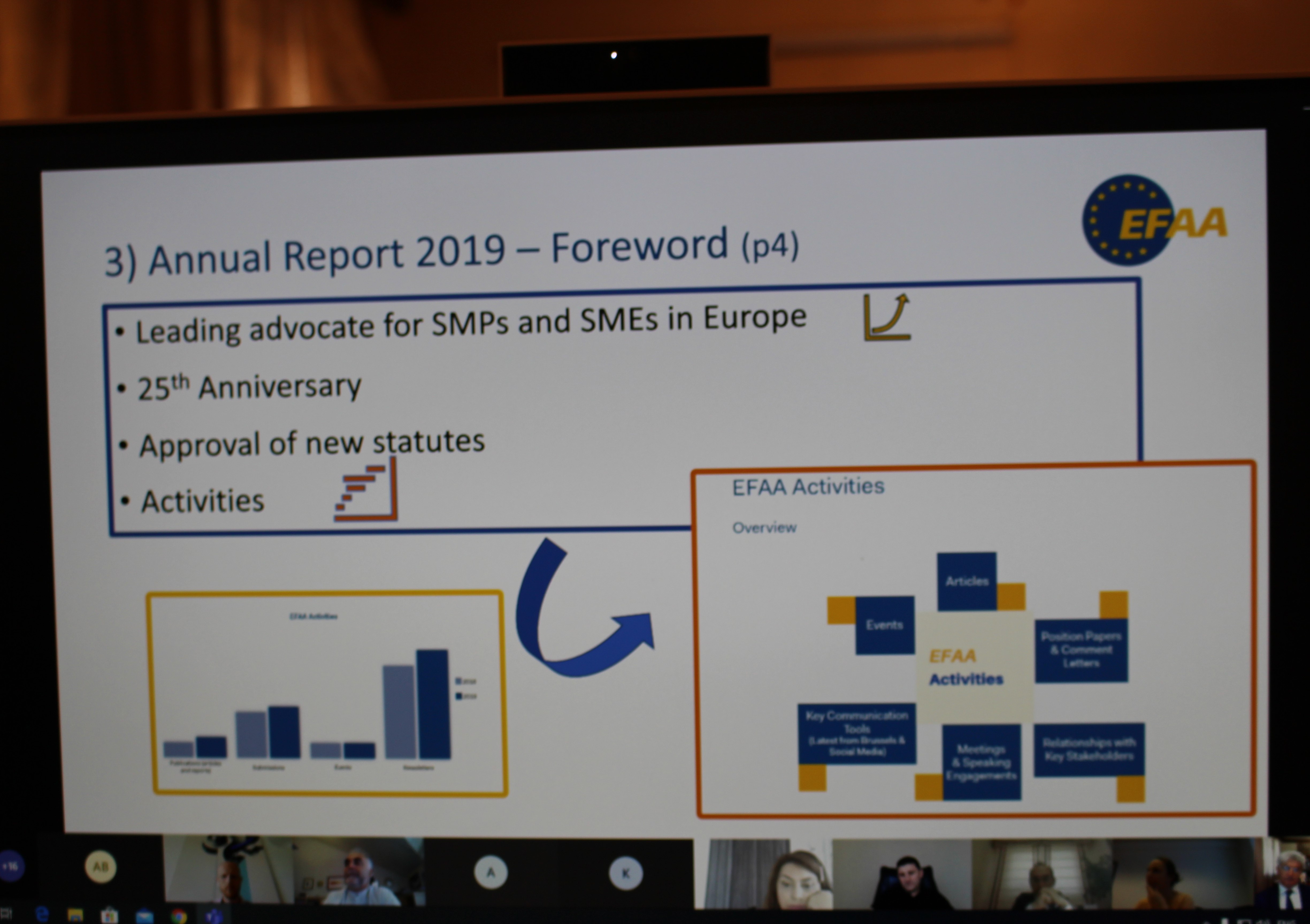Switch to Microsoft Teams in the taskbar
This screenshot has width=1310, height=924.
[x=213, y=917]
